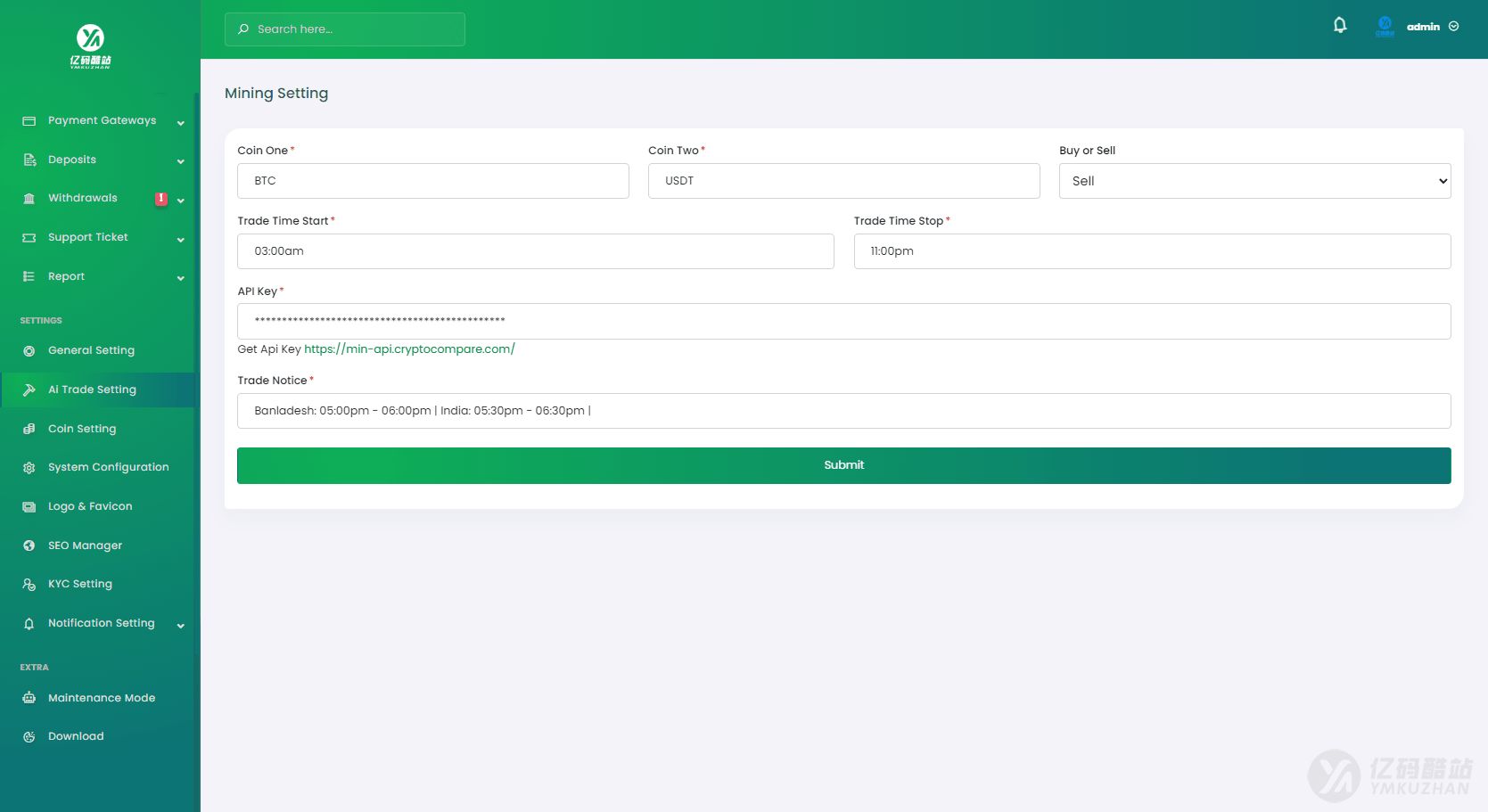Click the Submit button

(x=843, y=464)
